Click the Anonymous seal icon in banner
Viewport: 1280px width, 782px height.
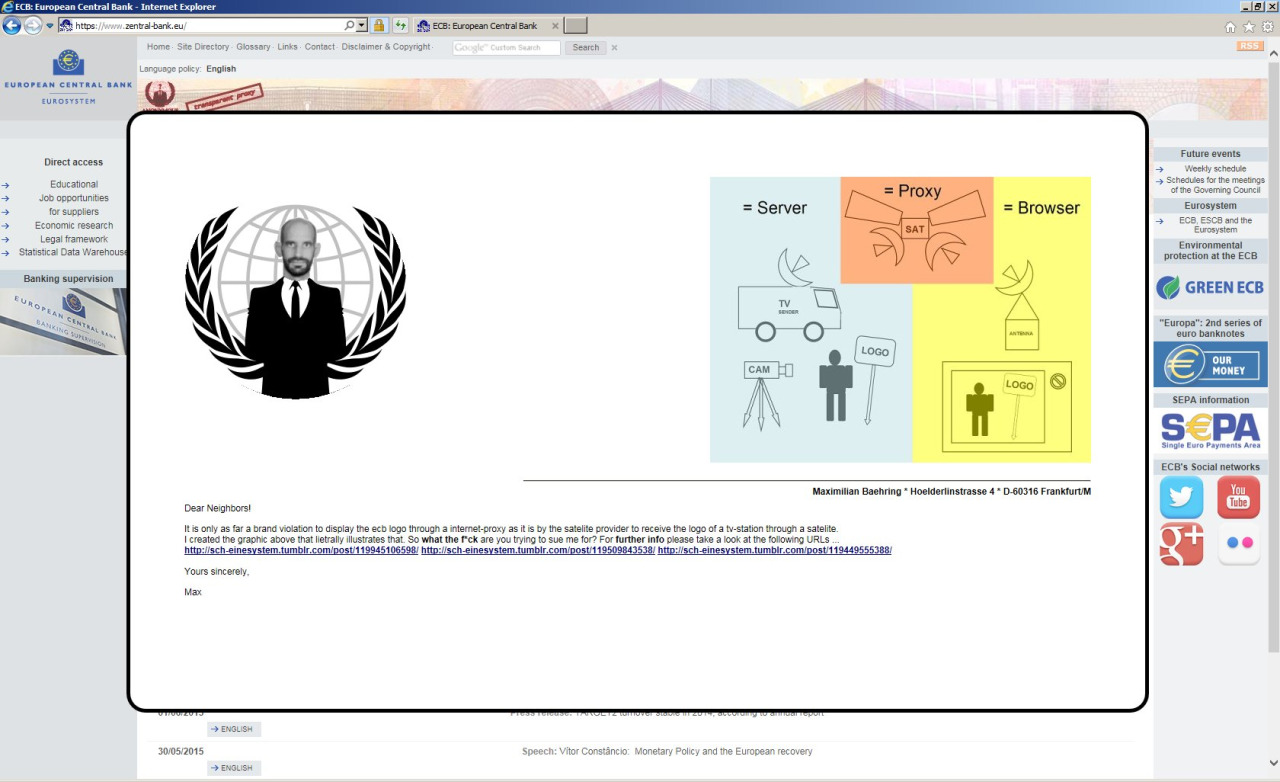pyautogui.click(x=160, y=96)
